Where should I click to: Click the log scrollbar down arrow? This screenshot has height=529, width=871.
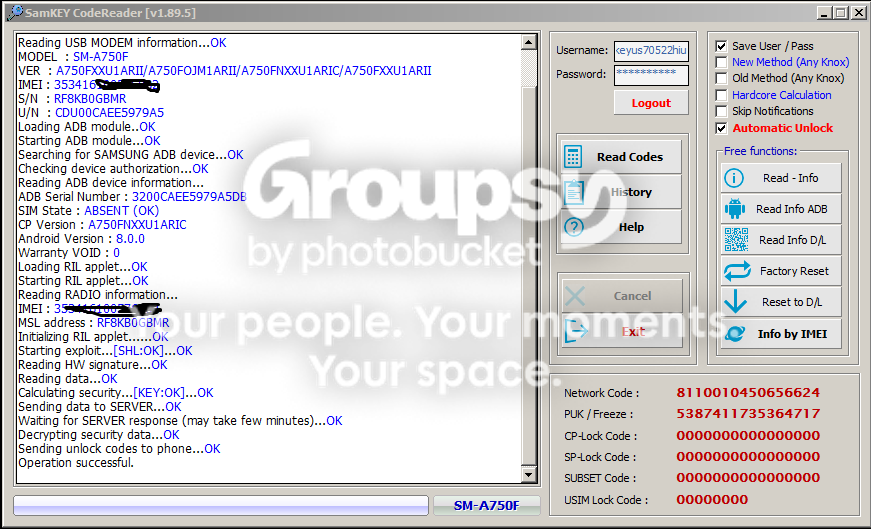[x=528, y=475]
